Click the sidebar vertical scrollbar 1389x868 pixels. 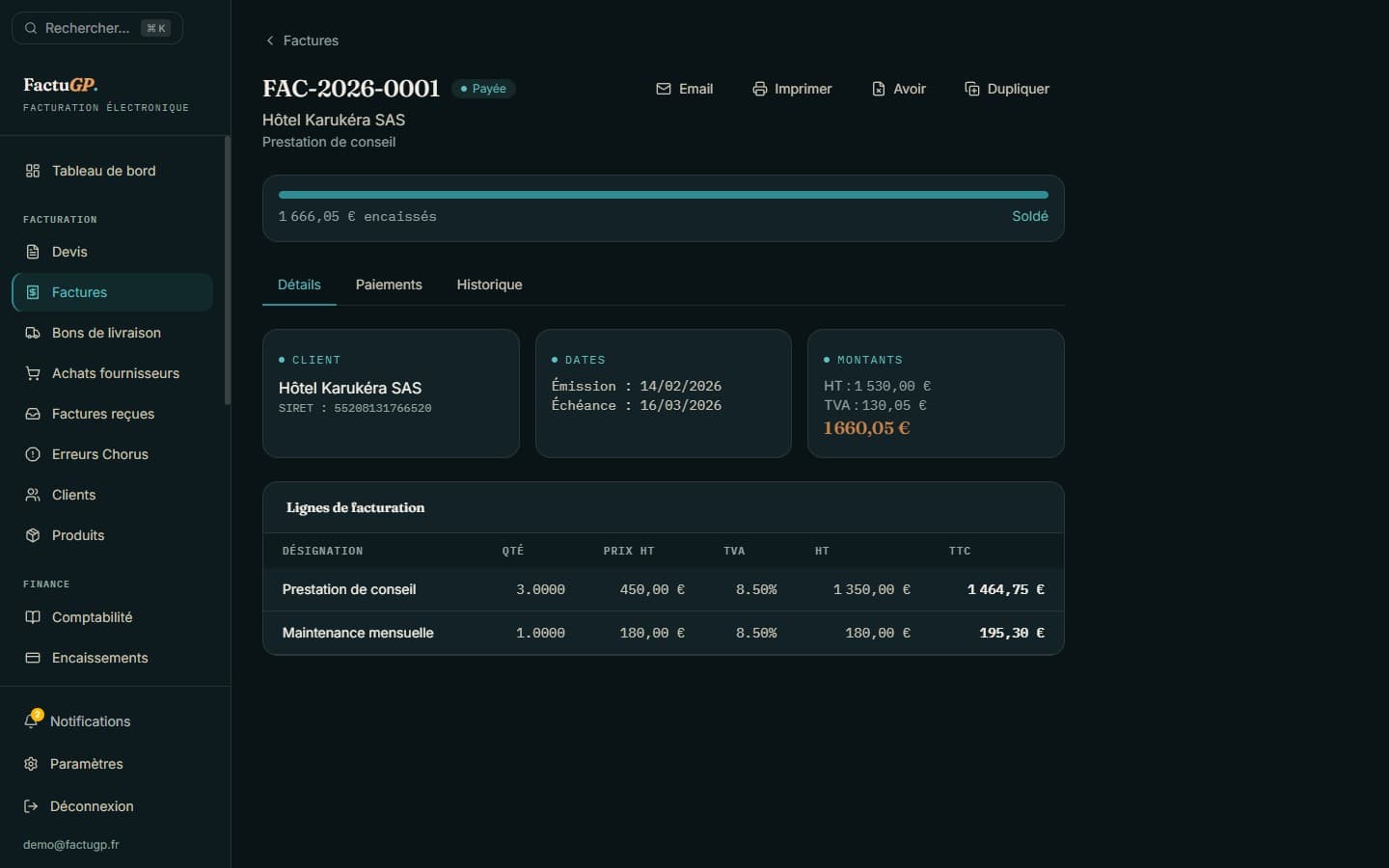228,270
